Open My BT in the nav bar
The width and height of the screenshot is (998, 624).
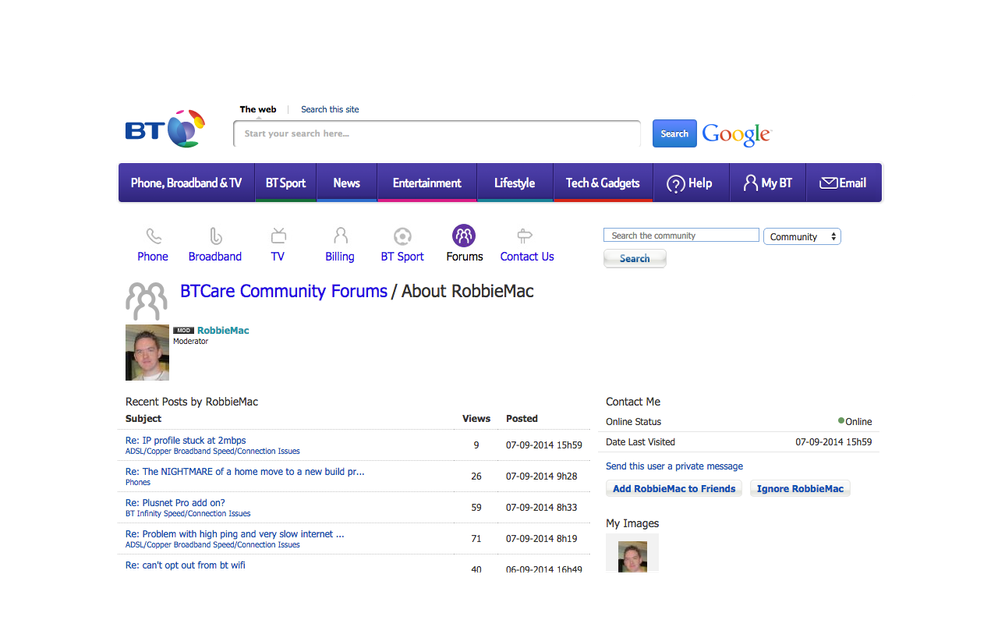click(768, 183)
